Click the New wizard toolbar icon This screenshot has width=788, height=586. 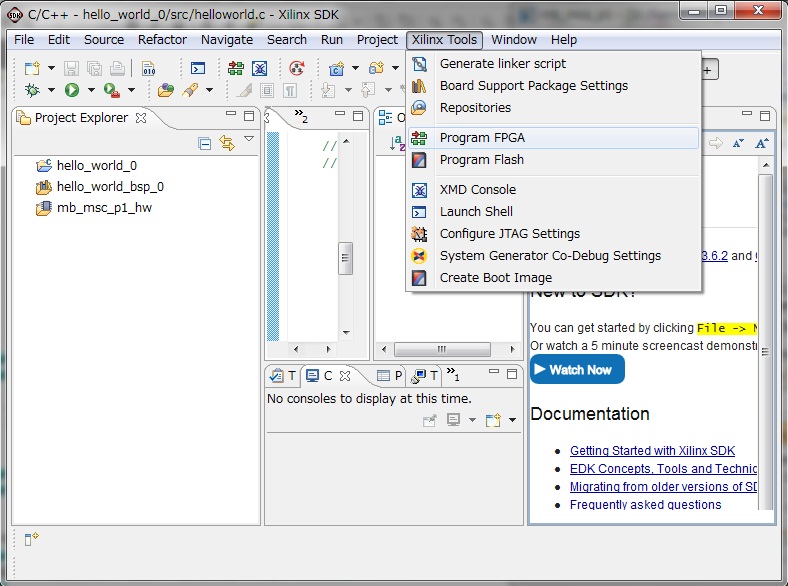[x=32, y=68]
